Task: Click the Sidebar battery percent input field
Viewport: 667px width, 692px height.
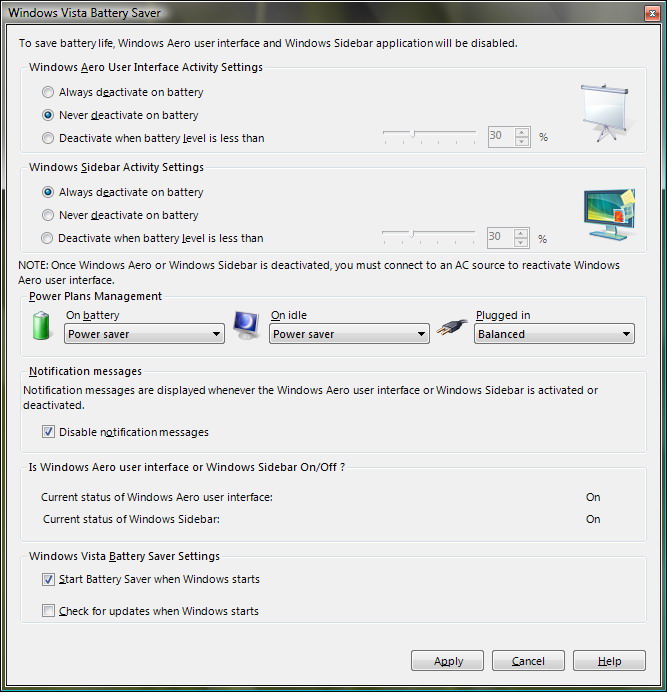Action: tap(500, 237)
